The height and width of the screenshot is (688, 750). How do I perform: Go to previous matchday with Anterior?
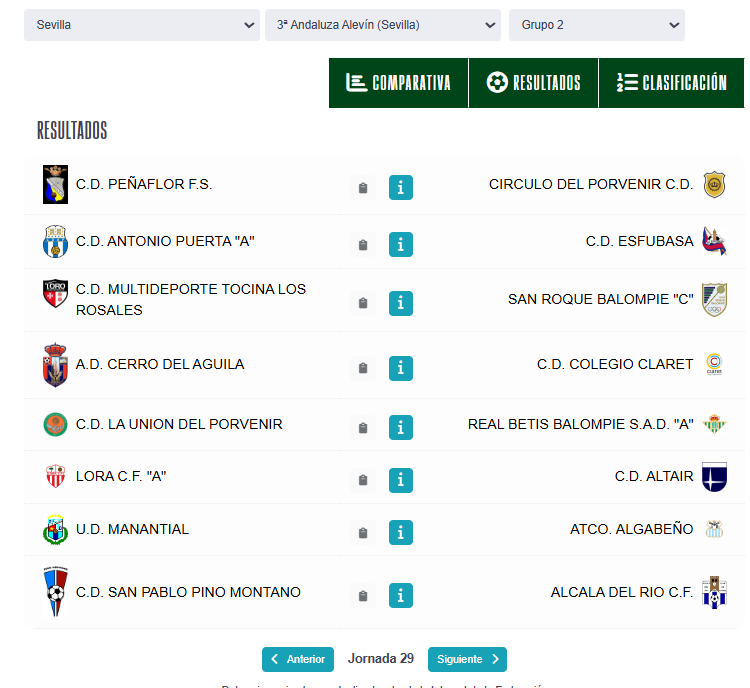(298, 659)
